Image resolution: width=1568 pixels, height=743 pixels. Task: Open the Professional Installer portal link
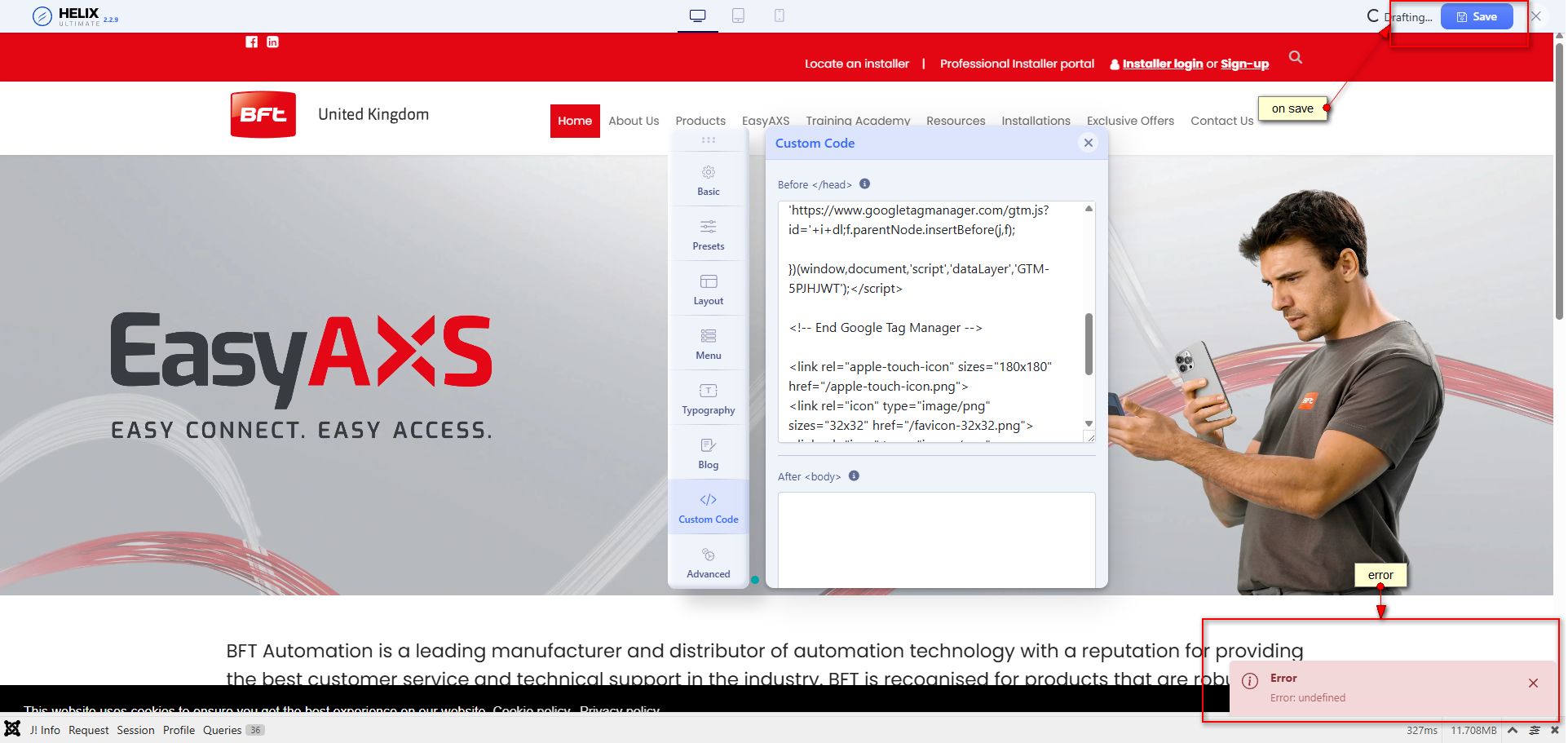[x=1017, y=64]
